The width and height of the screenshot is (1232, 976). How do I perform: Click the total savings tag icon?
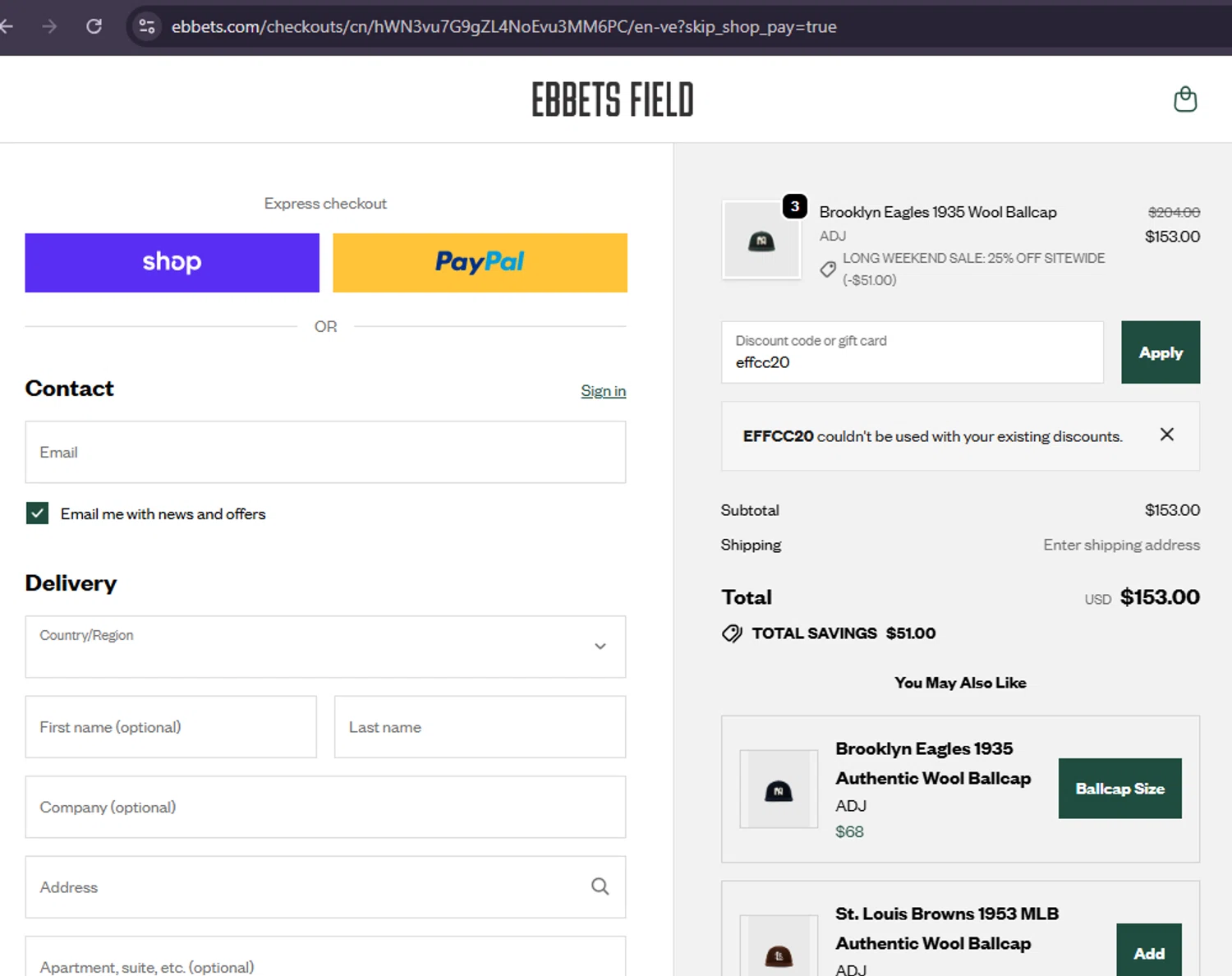click(732, 633)
